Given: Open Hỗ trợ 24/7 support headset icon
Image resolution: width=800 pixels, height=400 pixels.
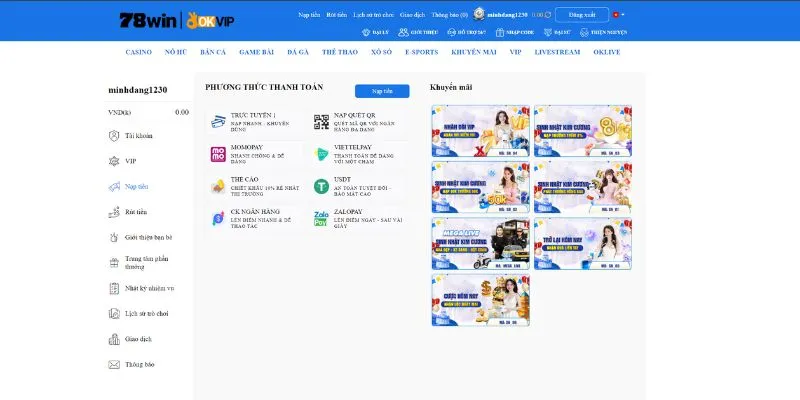Looking at the screenshot, I should [x=452, y=32].
